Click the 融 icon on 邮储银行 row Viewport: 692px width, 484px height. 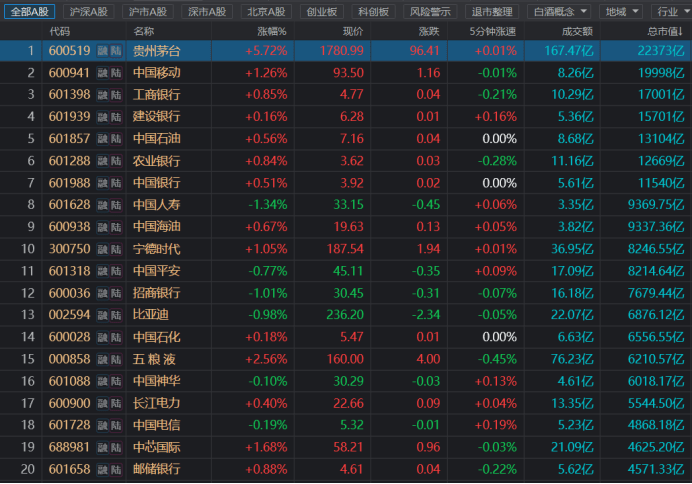click(x=102, y=469)
